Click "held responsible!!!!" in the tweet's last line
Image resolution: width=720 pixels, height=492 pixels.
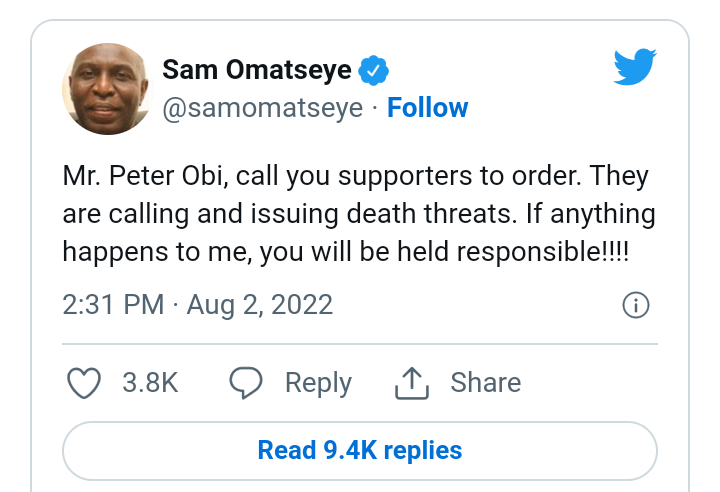(513, 252)
